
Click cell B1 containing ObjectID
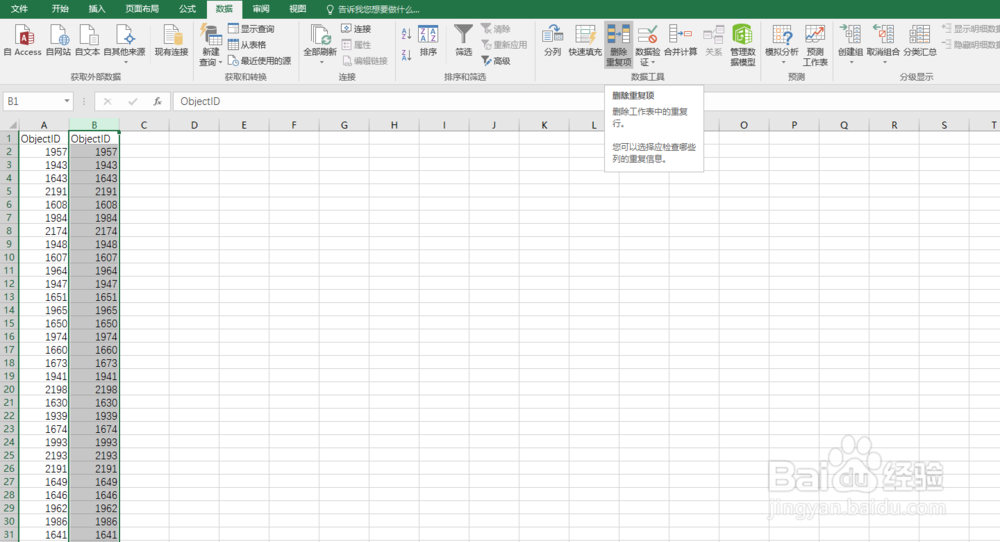[x=94, y=138]
